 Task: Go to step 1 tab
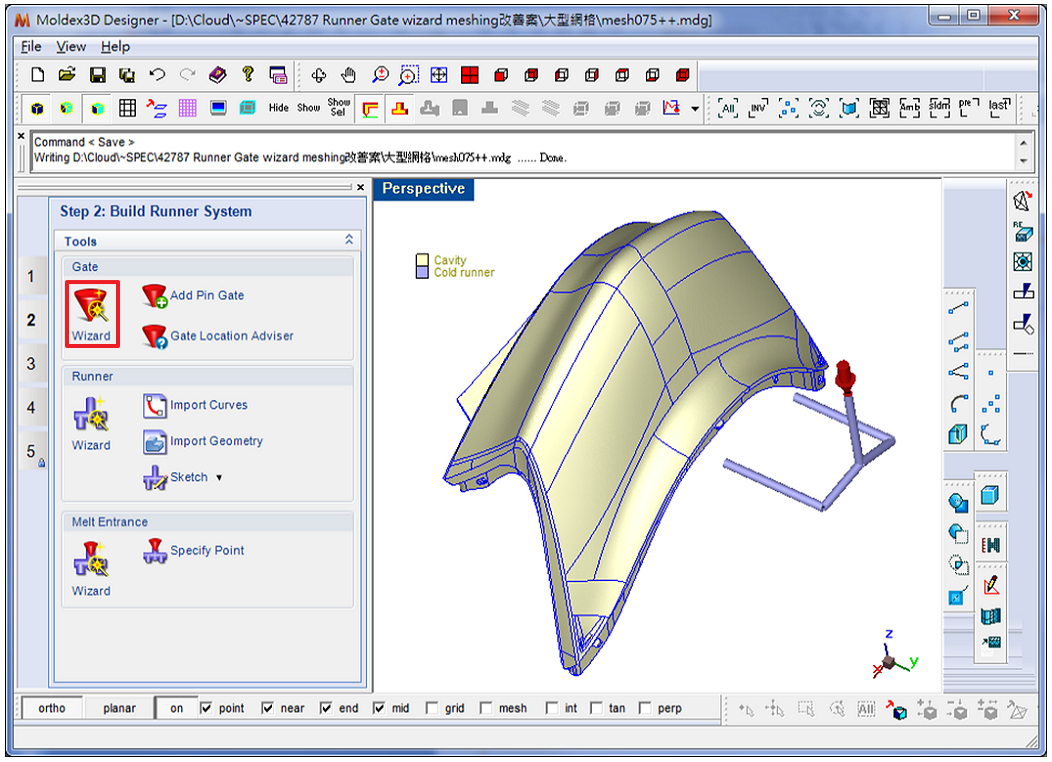[31, 276]
